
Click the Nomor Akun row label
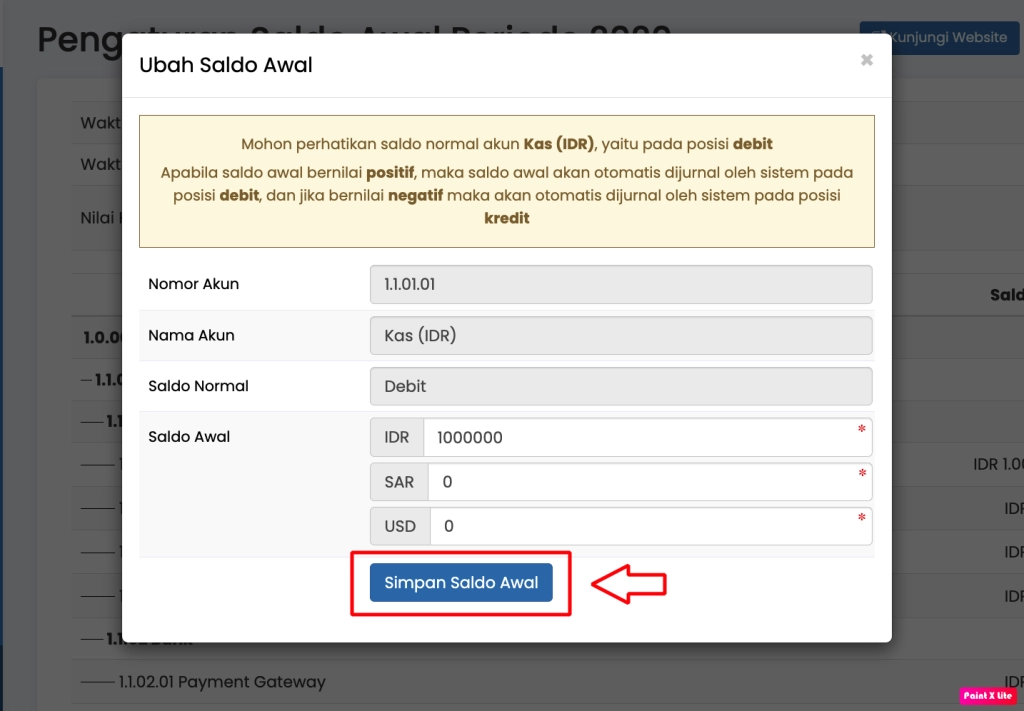point(193,284)
